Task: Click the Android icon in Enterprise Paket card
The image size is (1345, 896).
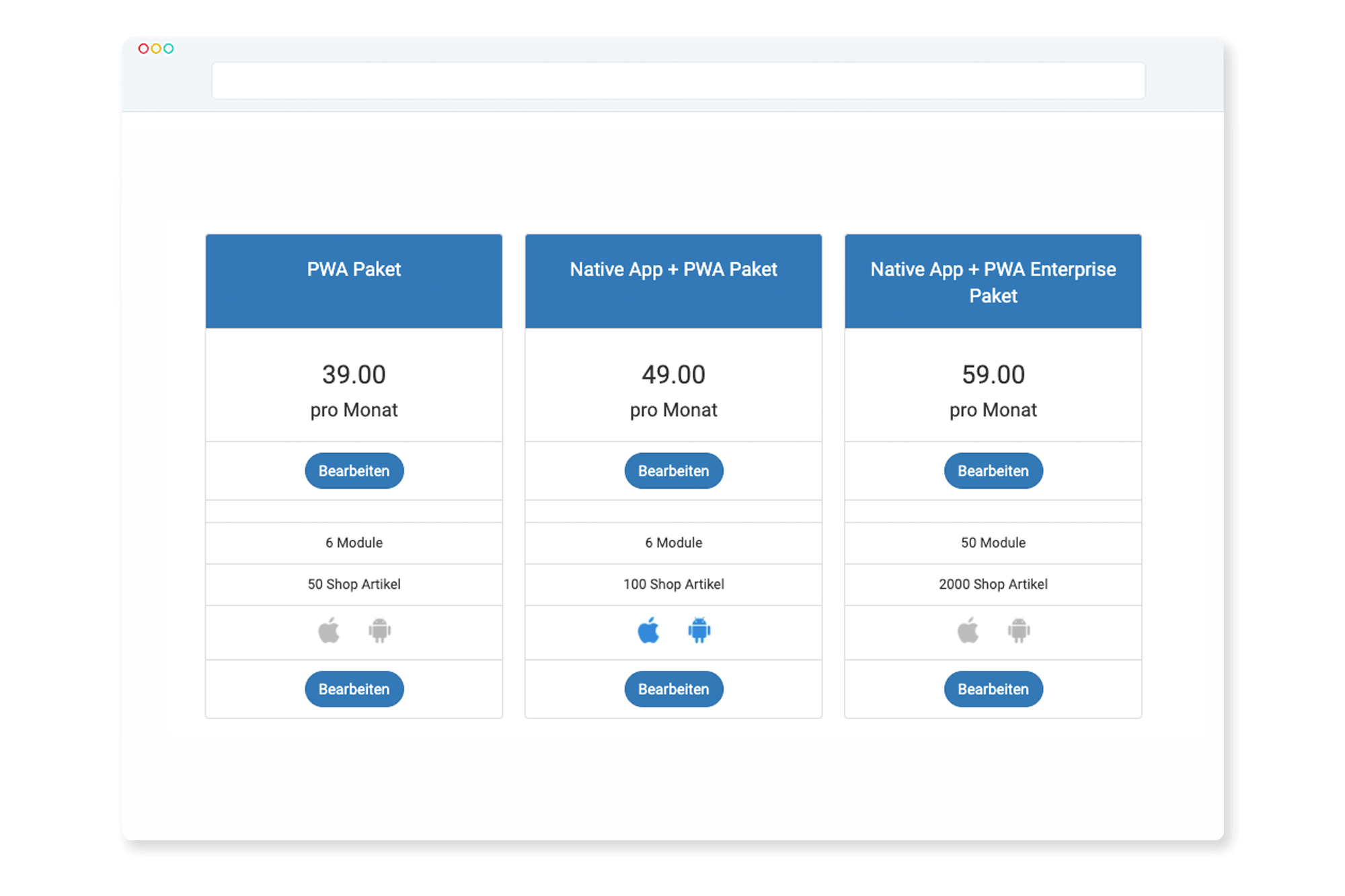Action: (x=1019, y=630)
